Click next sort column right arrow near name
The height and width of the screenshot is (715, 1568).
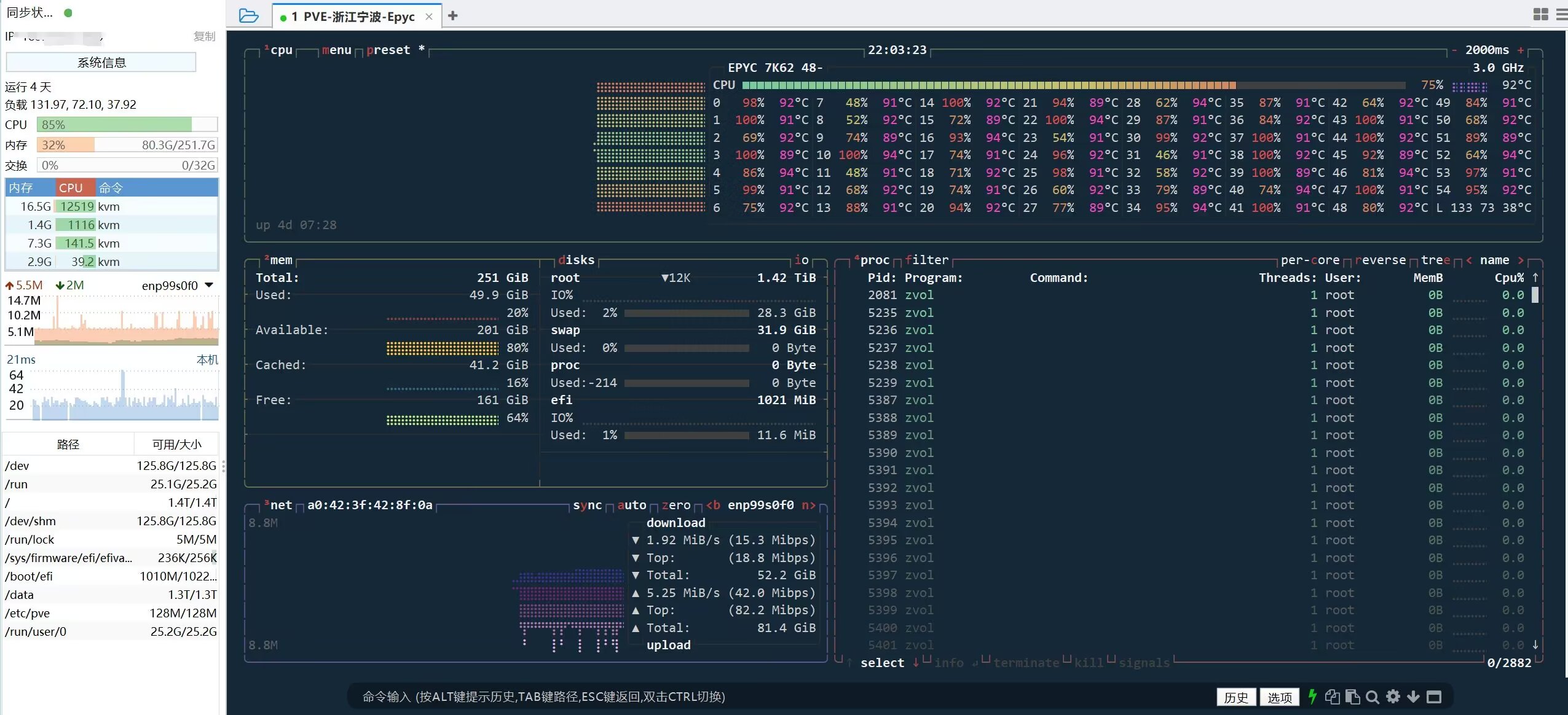[x=1520, y=260]
